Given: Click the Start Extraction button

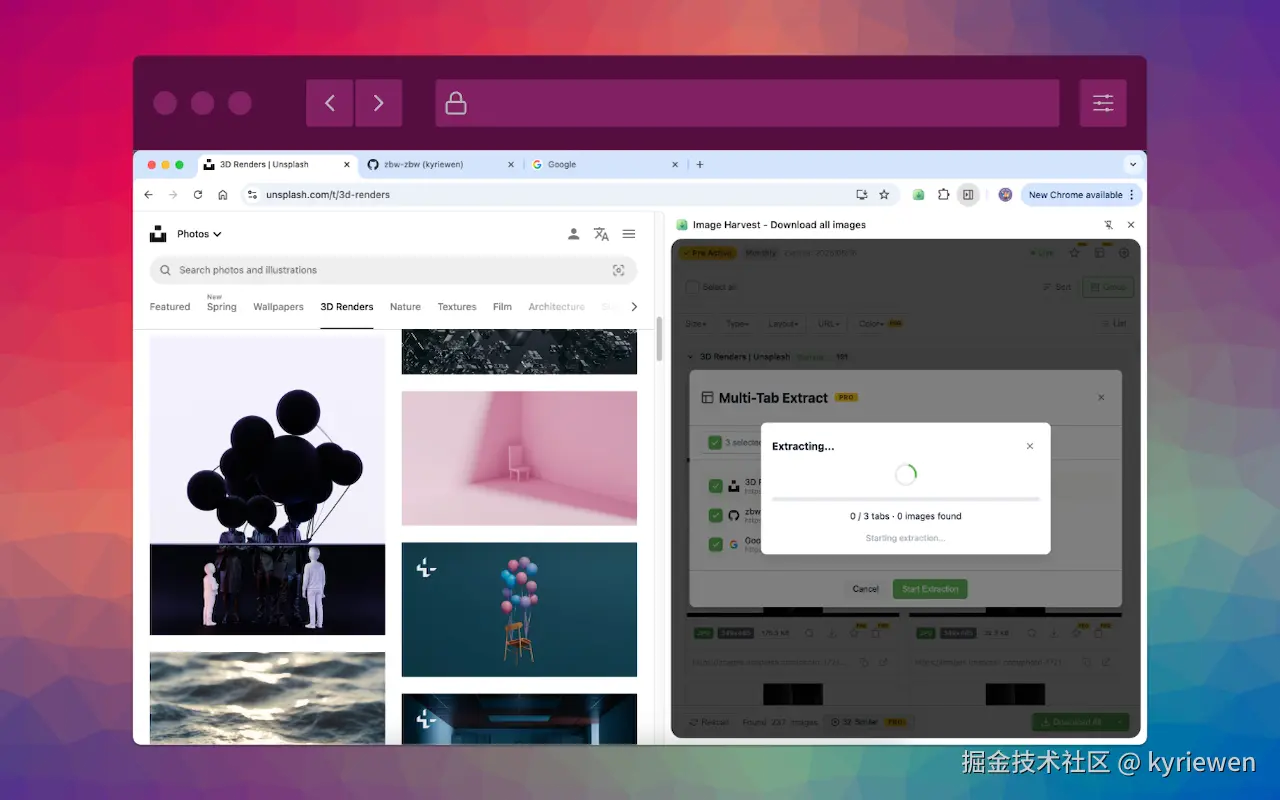Looking at the screenshot, I should tap(930, 589).
